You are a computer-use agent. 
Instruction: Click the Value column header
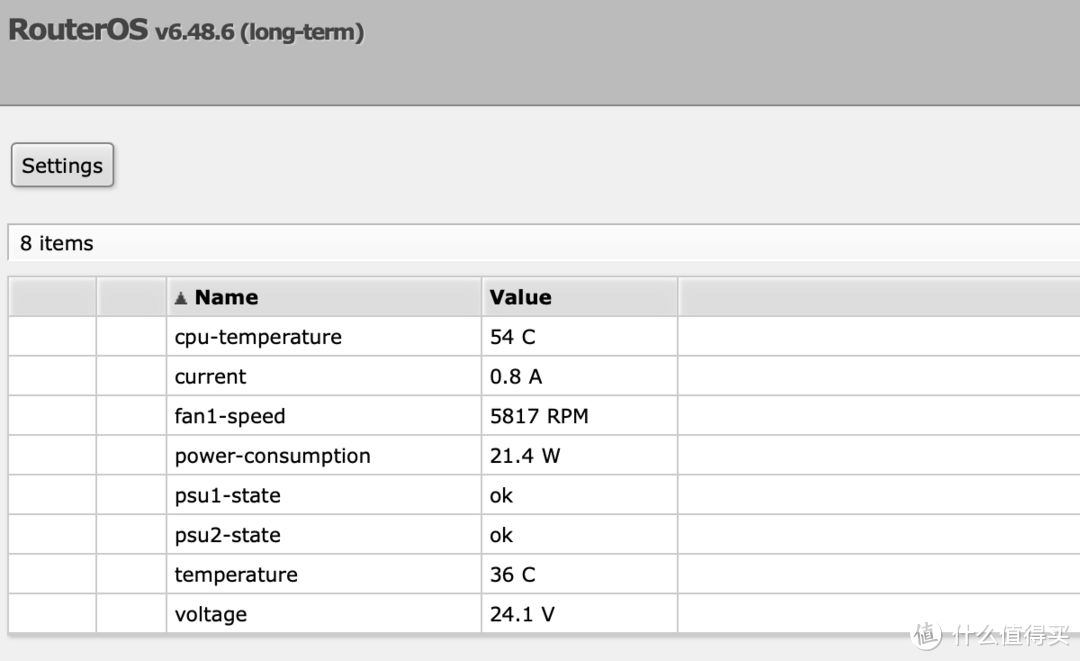[x=520, y=297]
